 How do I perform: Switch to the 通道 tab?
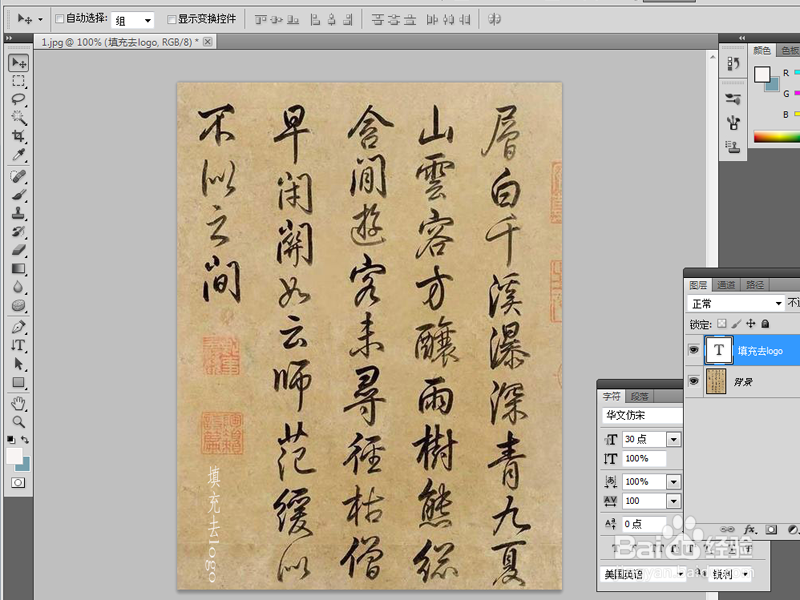tap(726, 285)
